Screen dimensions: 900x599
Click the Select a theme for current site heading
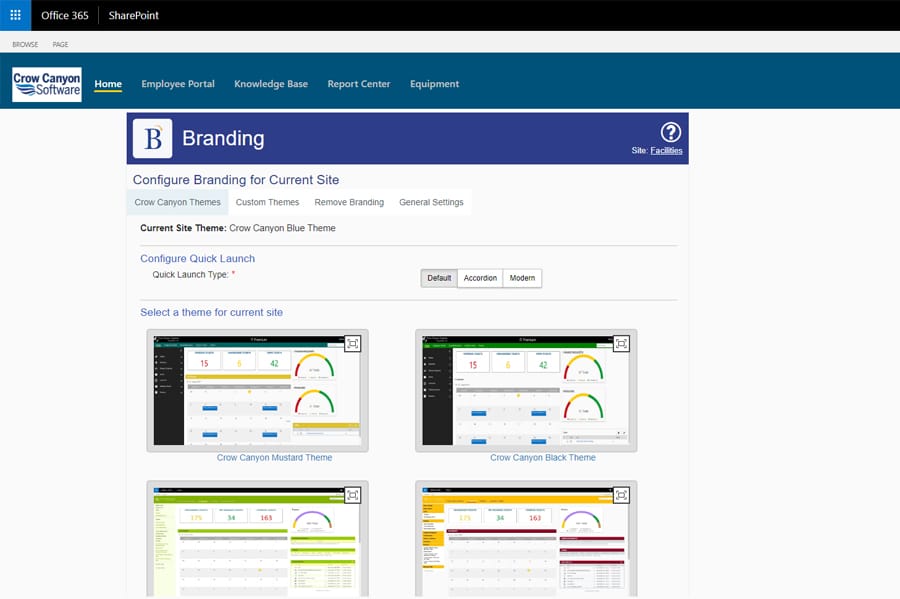coord(211,313)
